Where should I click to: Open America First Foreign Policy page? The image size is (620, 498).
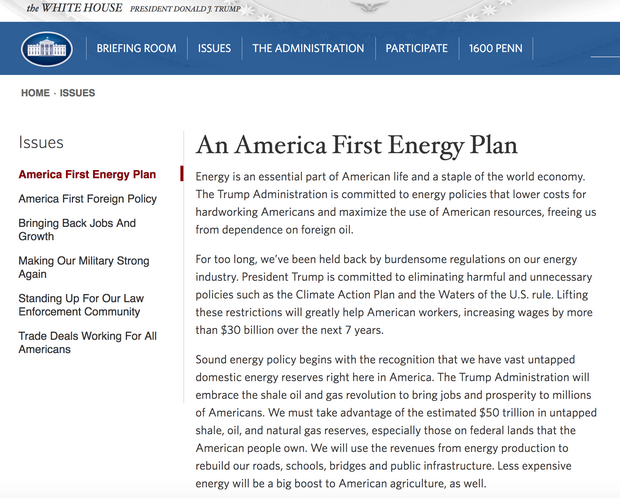[87, 199]
